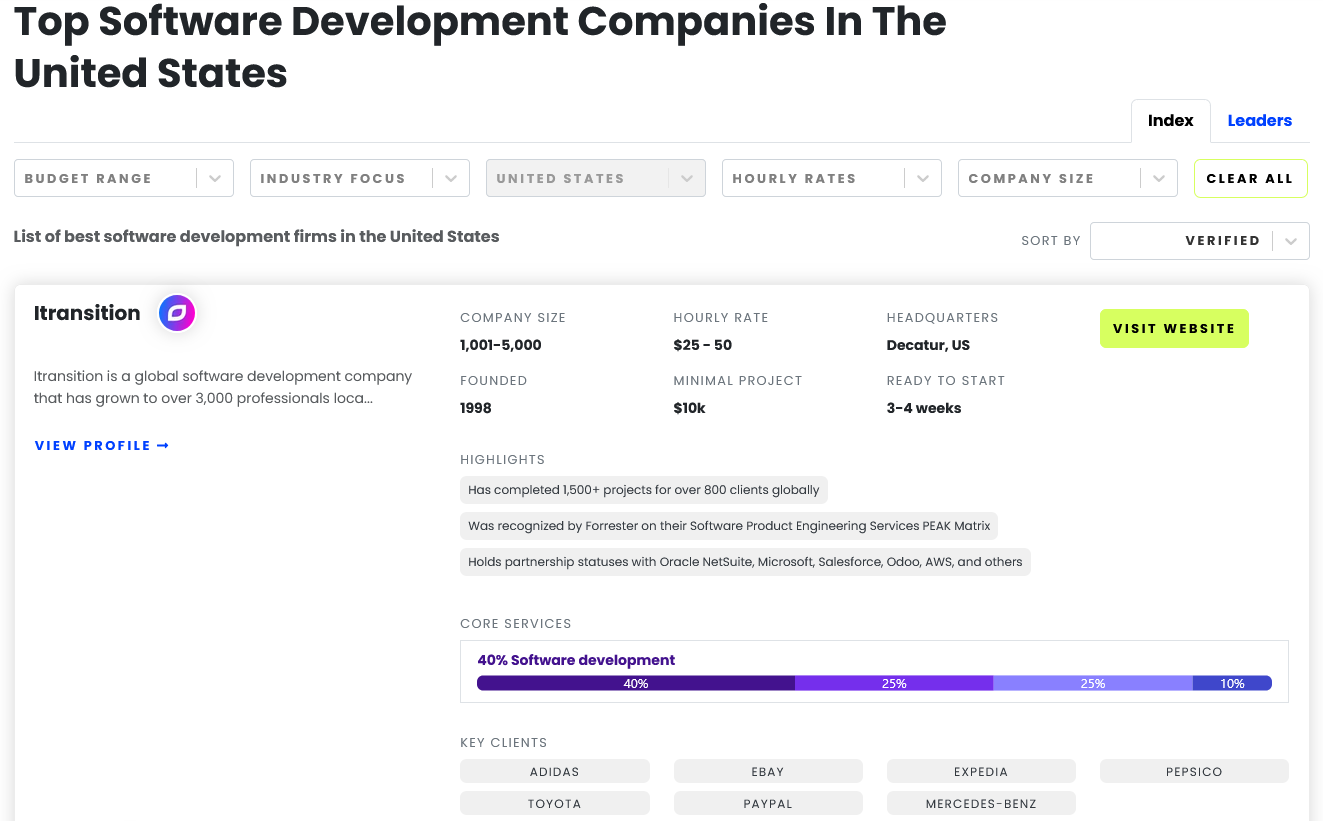This screenshot has width=1323, height=821.
Task: Click the Sort By chevron arrow
Action: click(1291, 241)
